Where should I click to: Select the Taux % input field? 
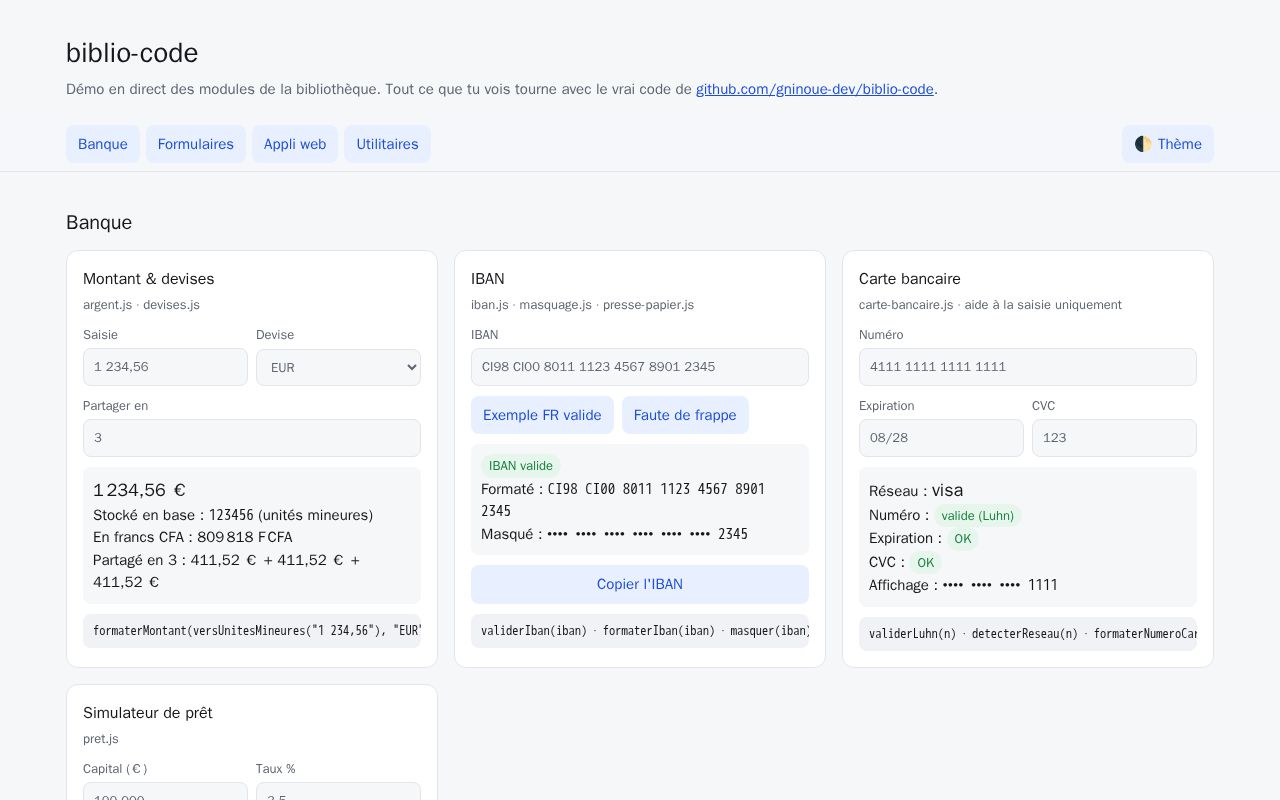click(338, 792)
